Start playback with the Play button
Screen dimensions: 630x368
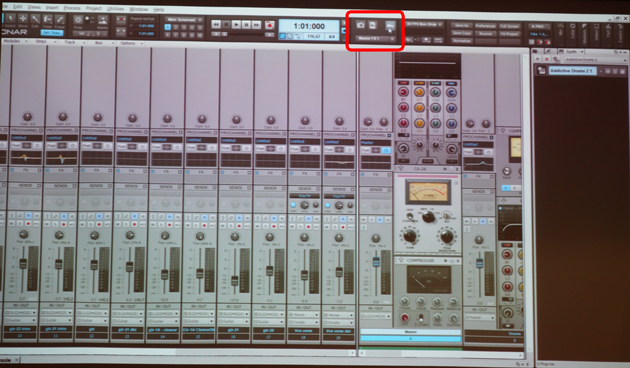point(236,25)
